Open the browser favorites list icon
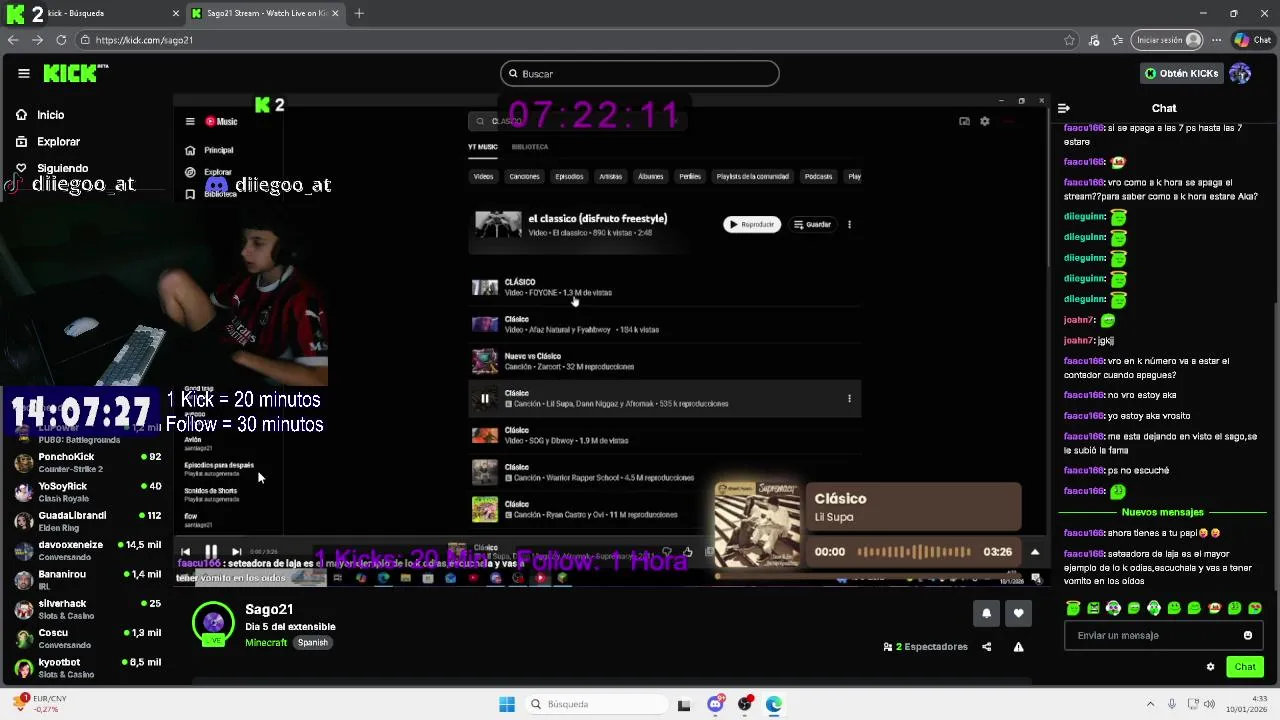 1118,40
